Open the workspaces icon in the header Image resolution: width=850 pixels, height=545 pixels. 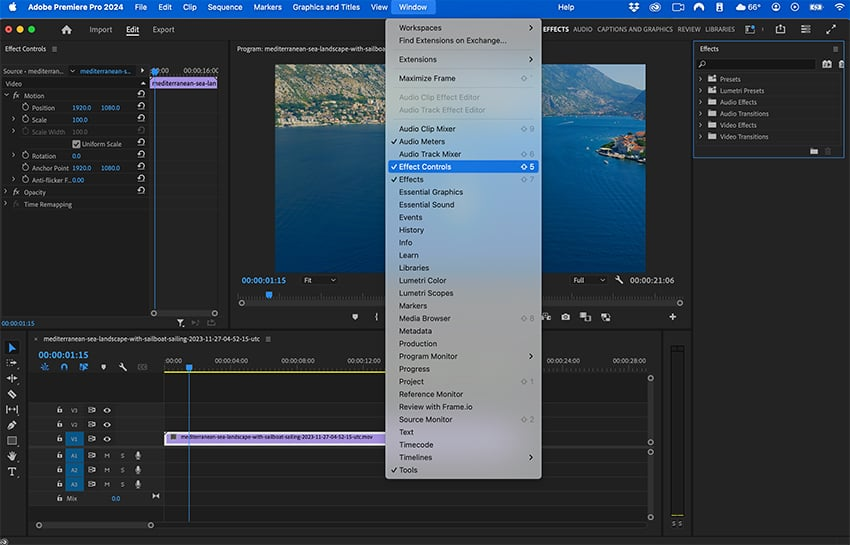point(750,29)
